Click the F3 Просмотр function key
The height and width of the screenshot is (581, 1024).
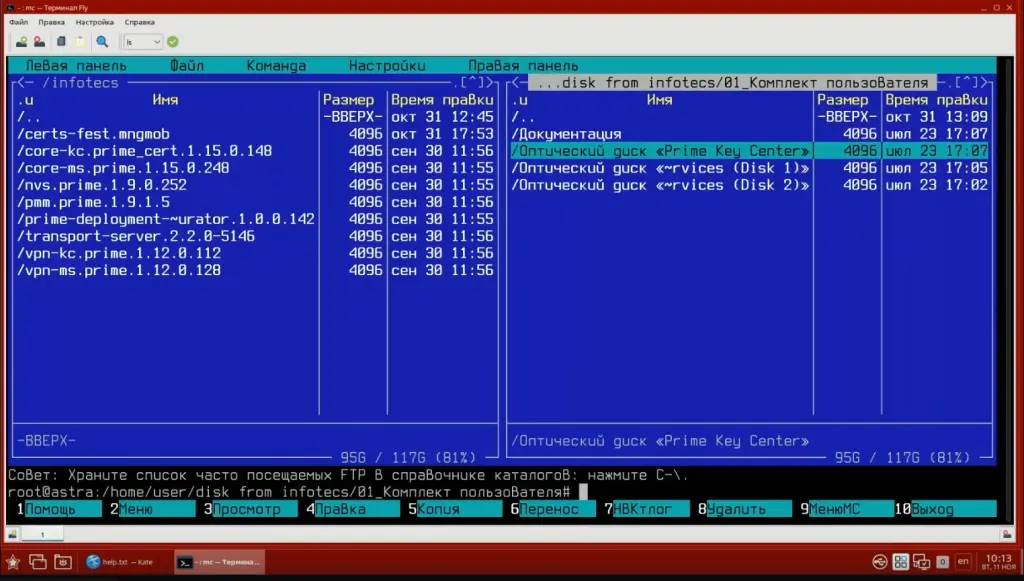(x=250, y=509)
